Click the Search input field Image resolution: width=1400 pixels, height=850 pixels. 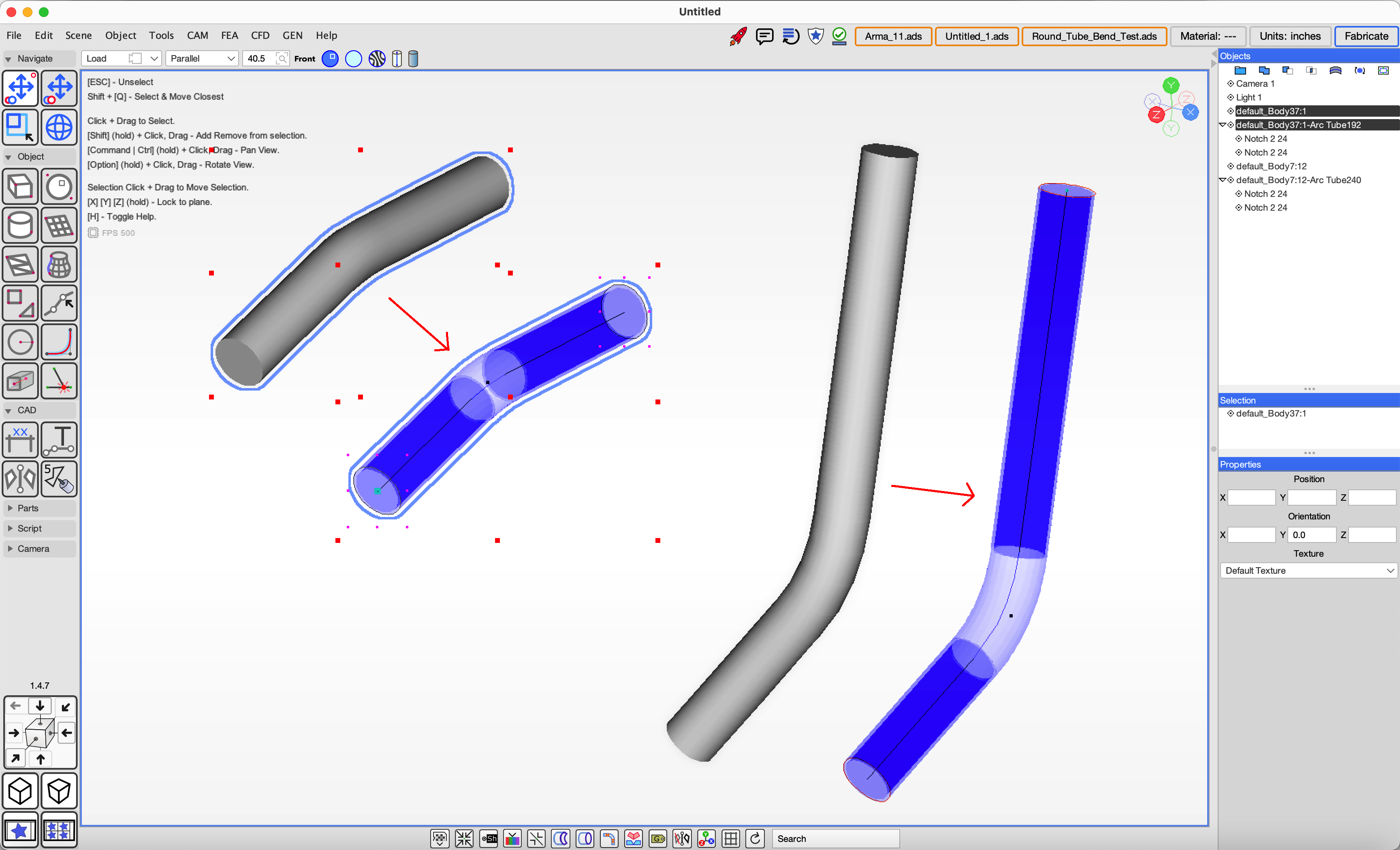tap(835, 838)
